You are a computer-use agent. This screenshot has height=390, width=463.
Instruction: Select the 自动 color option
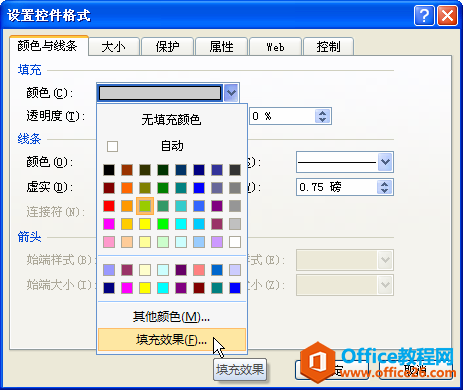coord(172,146)
